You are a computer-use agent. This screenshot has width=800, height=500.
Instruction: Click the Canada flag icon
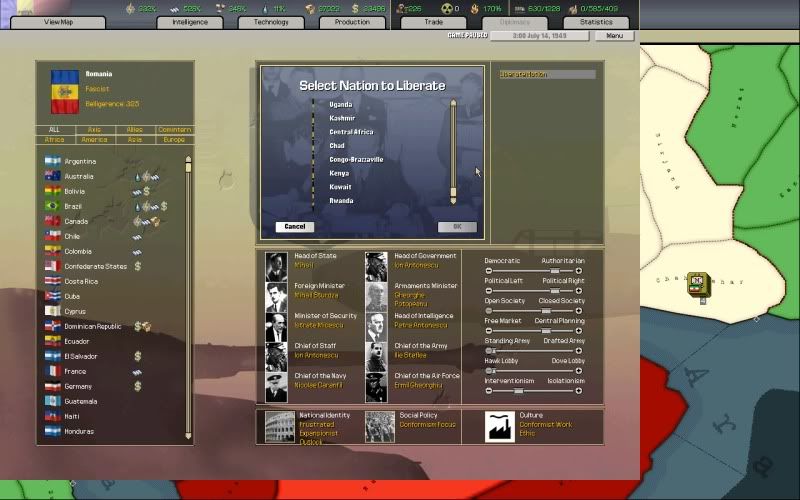53,221
